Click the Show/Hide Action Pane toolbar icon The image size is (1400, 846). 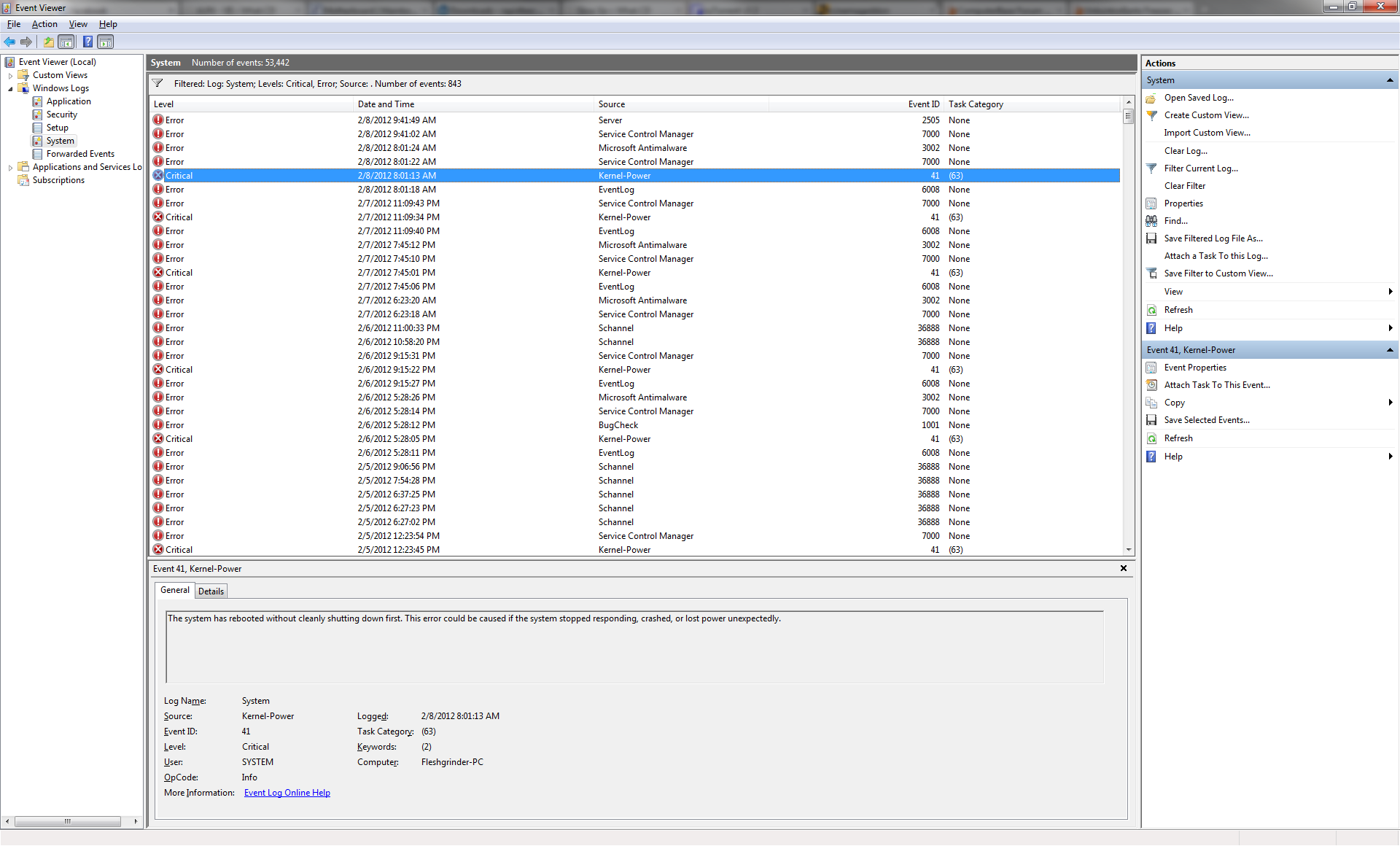coord(106,42)
